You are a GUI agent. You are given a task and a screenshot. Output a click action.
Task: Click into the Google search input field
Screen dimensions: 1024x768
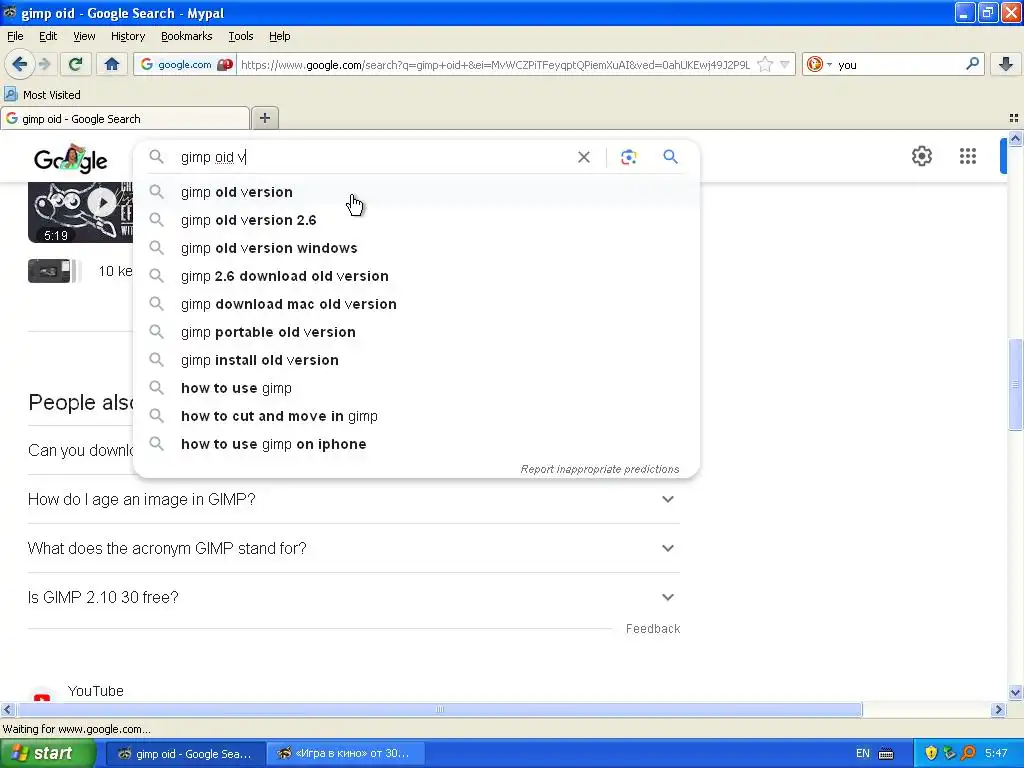(x=374, y=157)
